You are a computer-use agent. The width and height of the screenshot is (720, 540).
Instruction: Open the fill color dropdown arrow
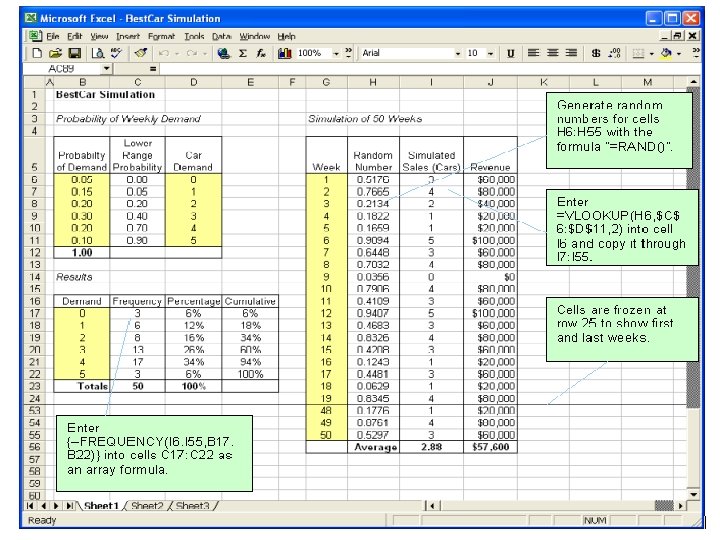[x=679, y=54]
